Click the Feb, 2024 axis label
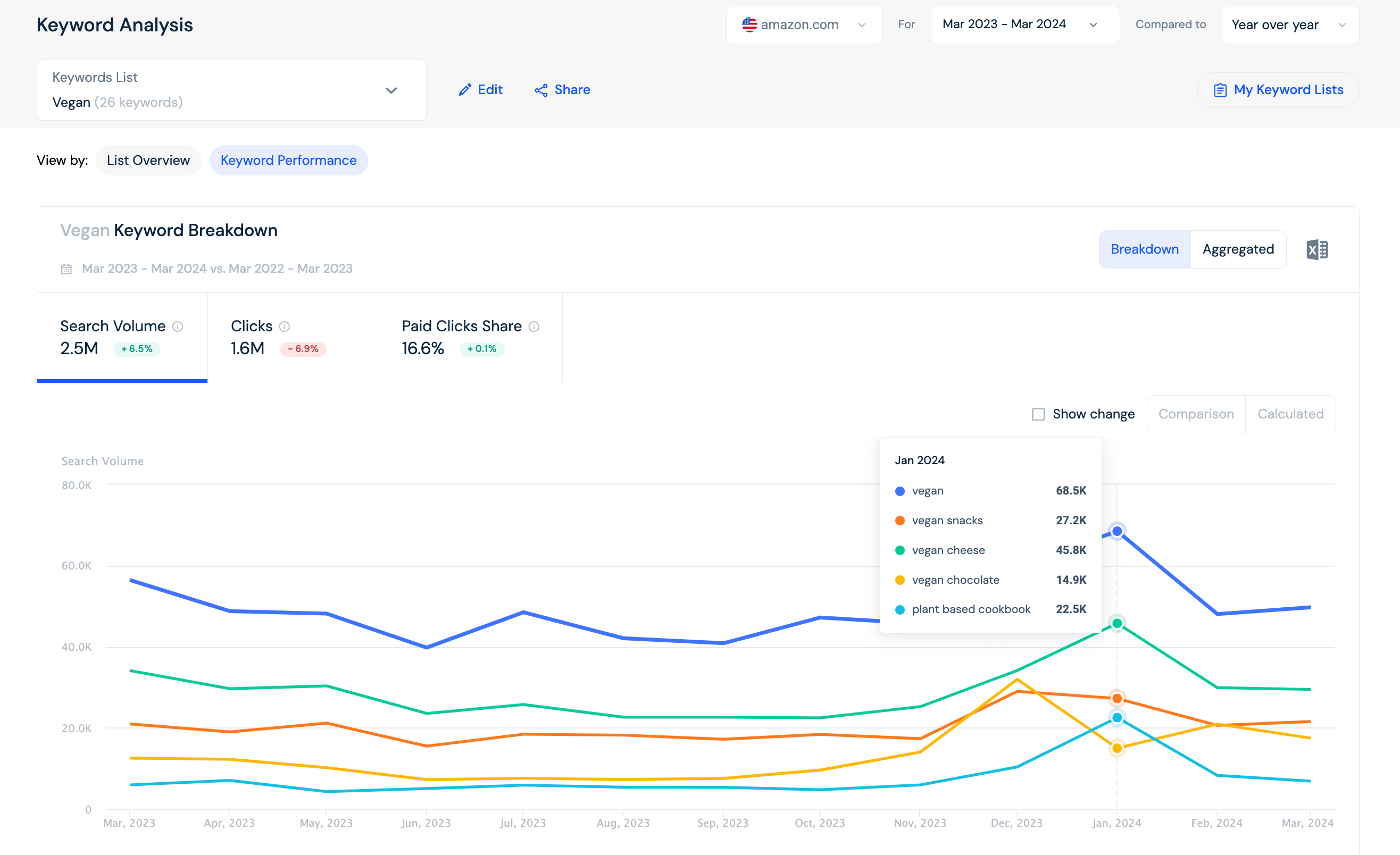1400x855 pixels. click(1216, 823)
